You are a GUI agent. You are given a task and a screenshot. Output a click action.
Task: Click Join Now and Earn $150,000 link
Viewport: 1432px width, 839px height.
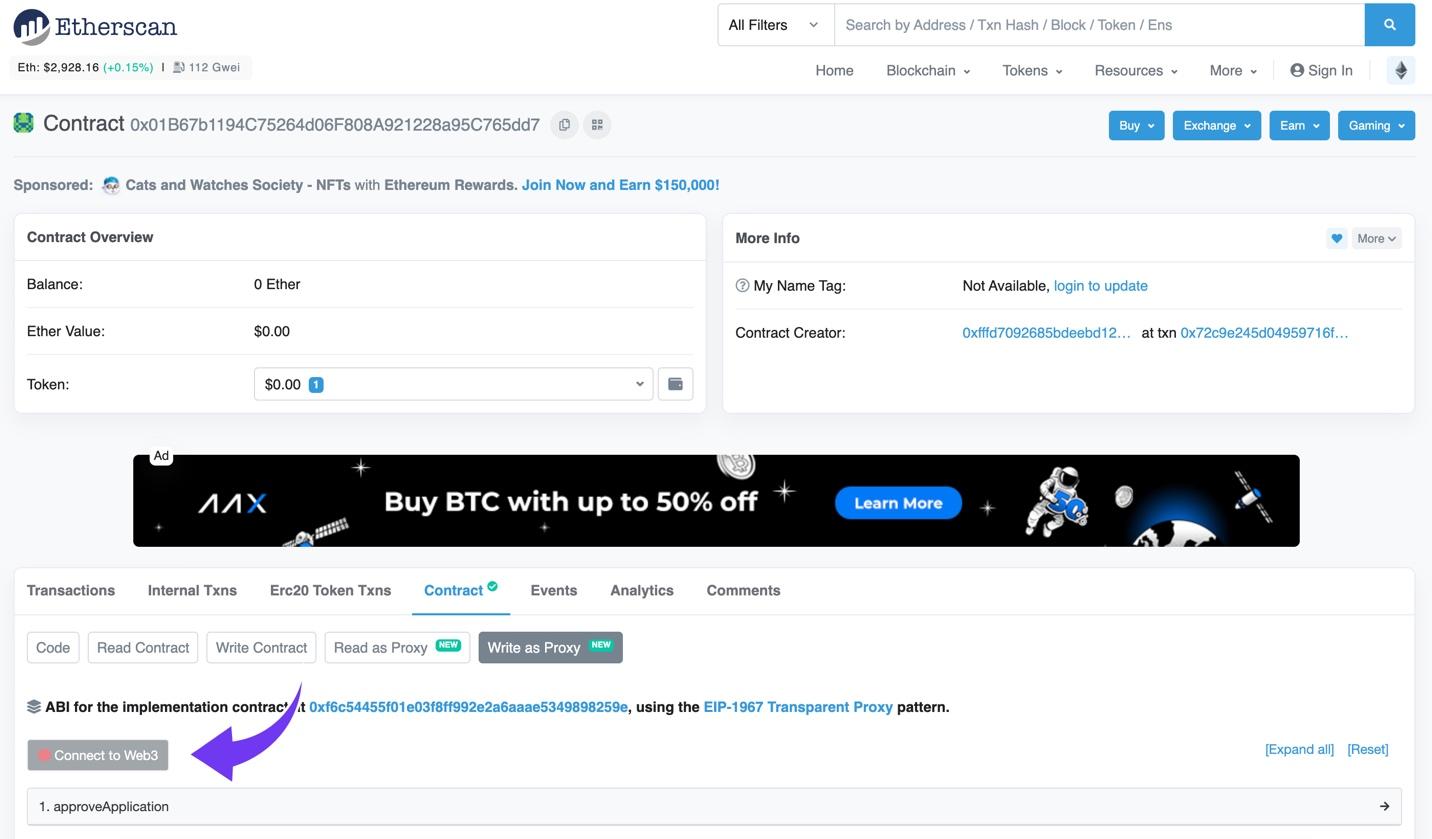point(620,185)
